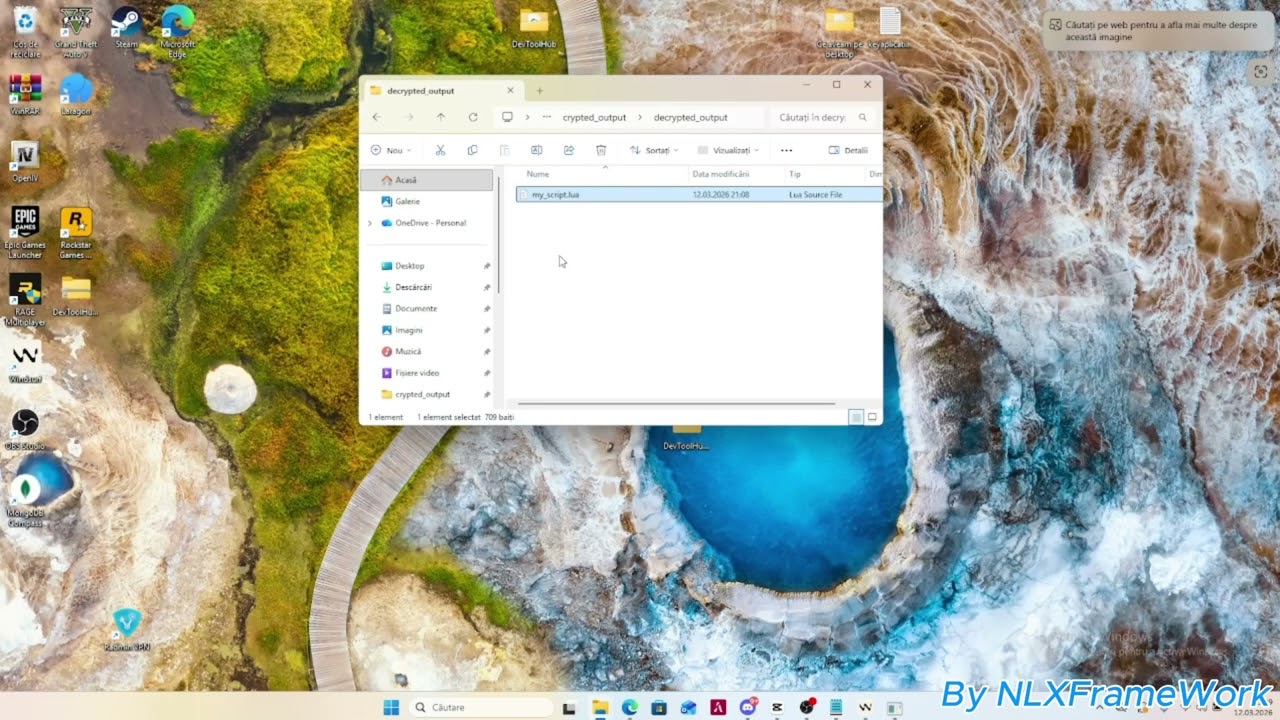Click the Rename icon in Explorer toolbar
Image resolution: width=1280 pixels, height=720 pixels.
click(x=536, y=150)
